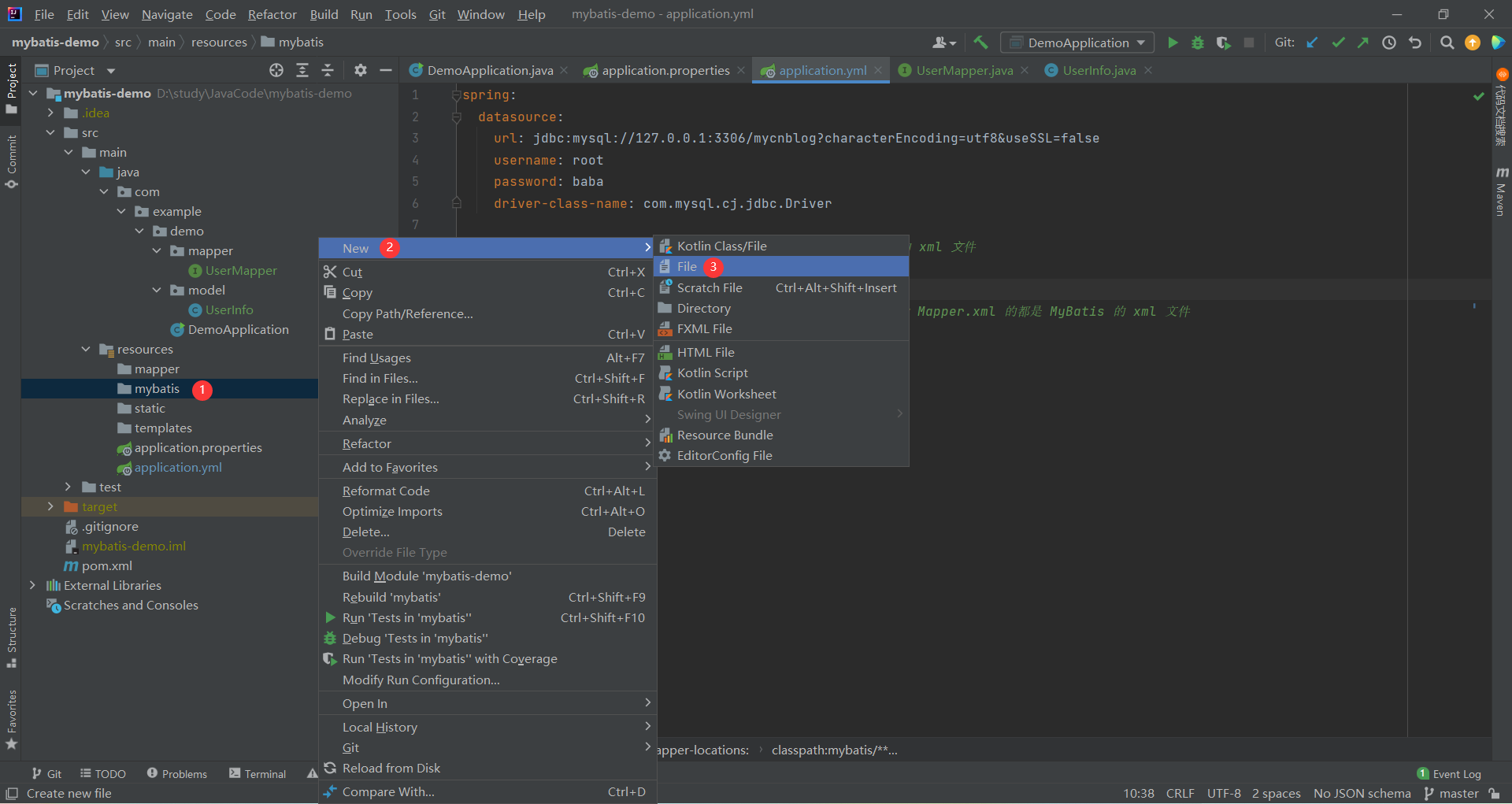Expand External Libraries node
Screen dimensions: 1512x804
click(x=33, y=585)
